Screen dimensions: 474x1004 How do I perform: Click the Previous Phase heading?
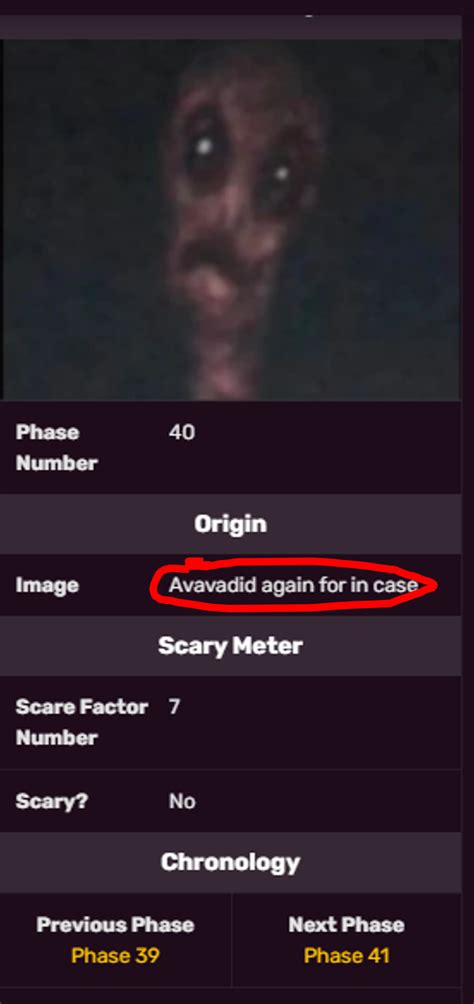pos(115,925)
